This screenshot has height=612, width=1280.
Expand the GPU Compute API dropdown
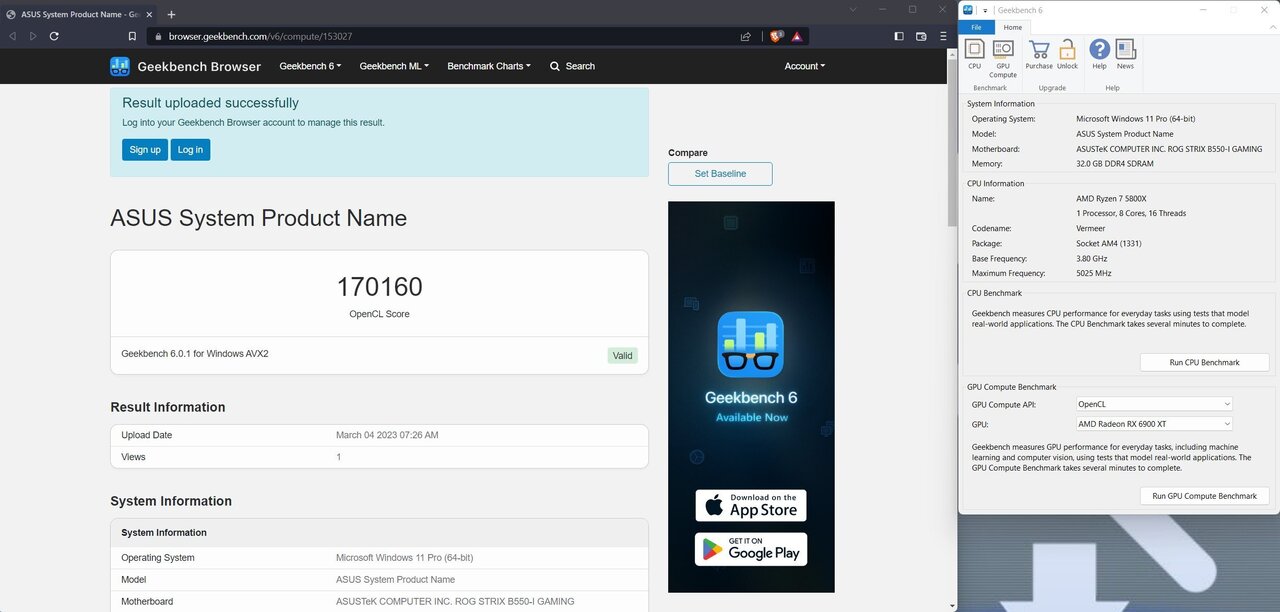(x=1153, y=404)
